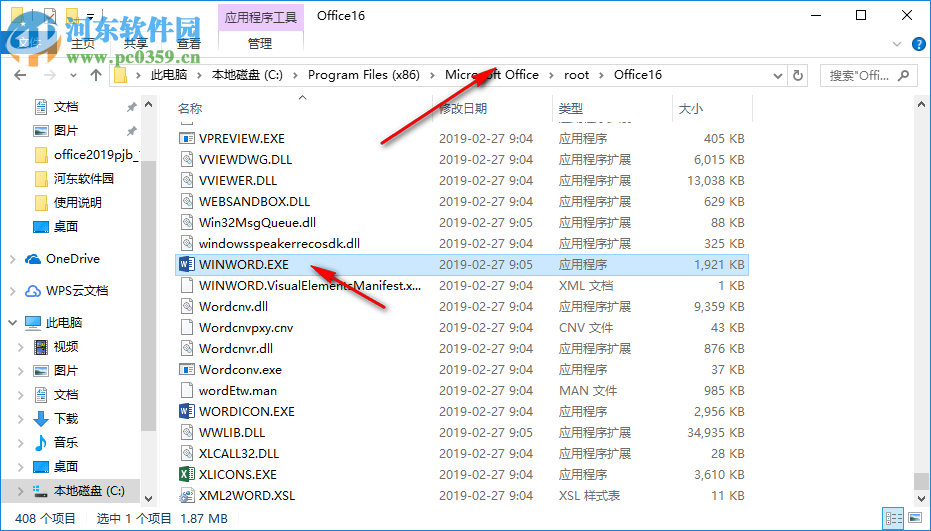Viewport: 931px width, 531px height.
Task: Switch to details view layout icon
Action: click(x=893, y=518)
